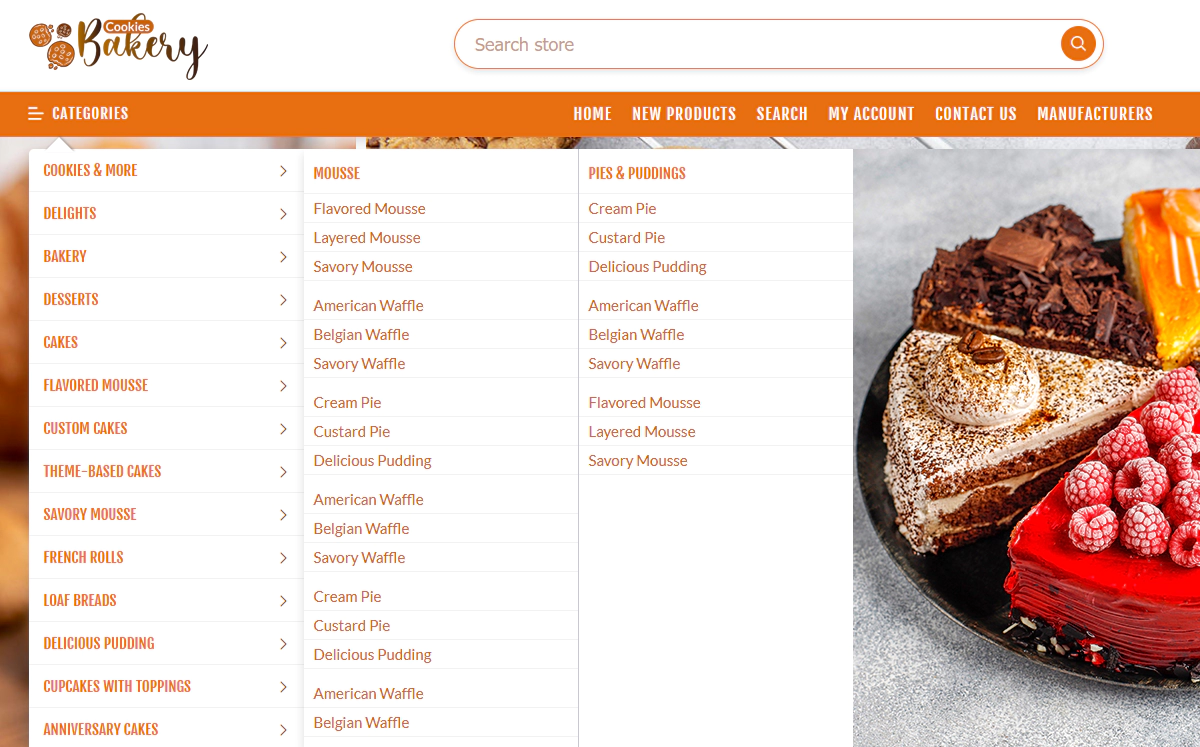Select Flavored Mousse under the MOUSSE heading
The height and width of the screenshot is (747, 1200).
tap(370, 208)
